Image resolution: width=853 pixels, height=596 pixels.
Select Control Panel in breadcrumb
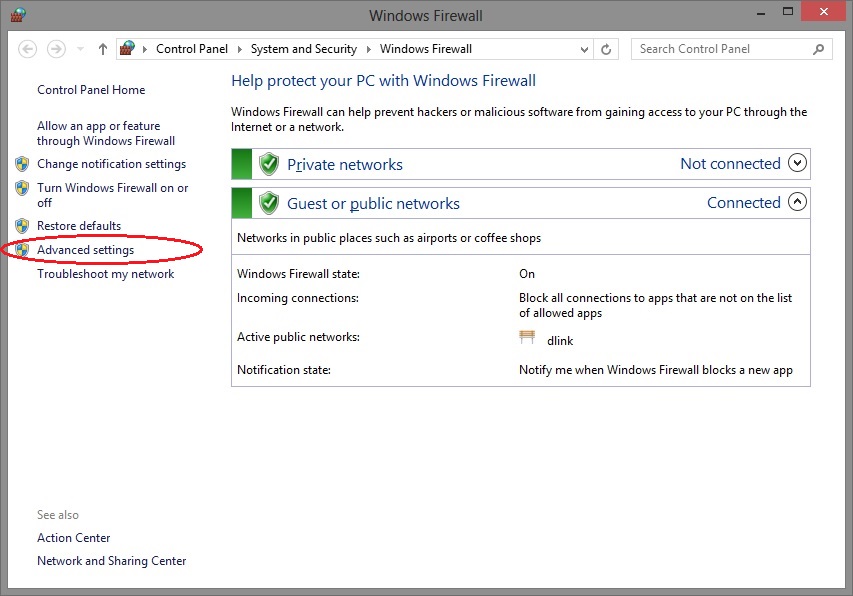(x=191, y=49)
